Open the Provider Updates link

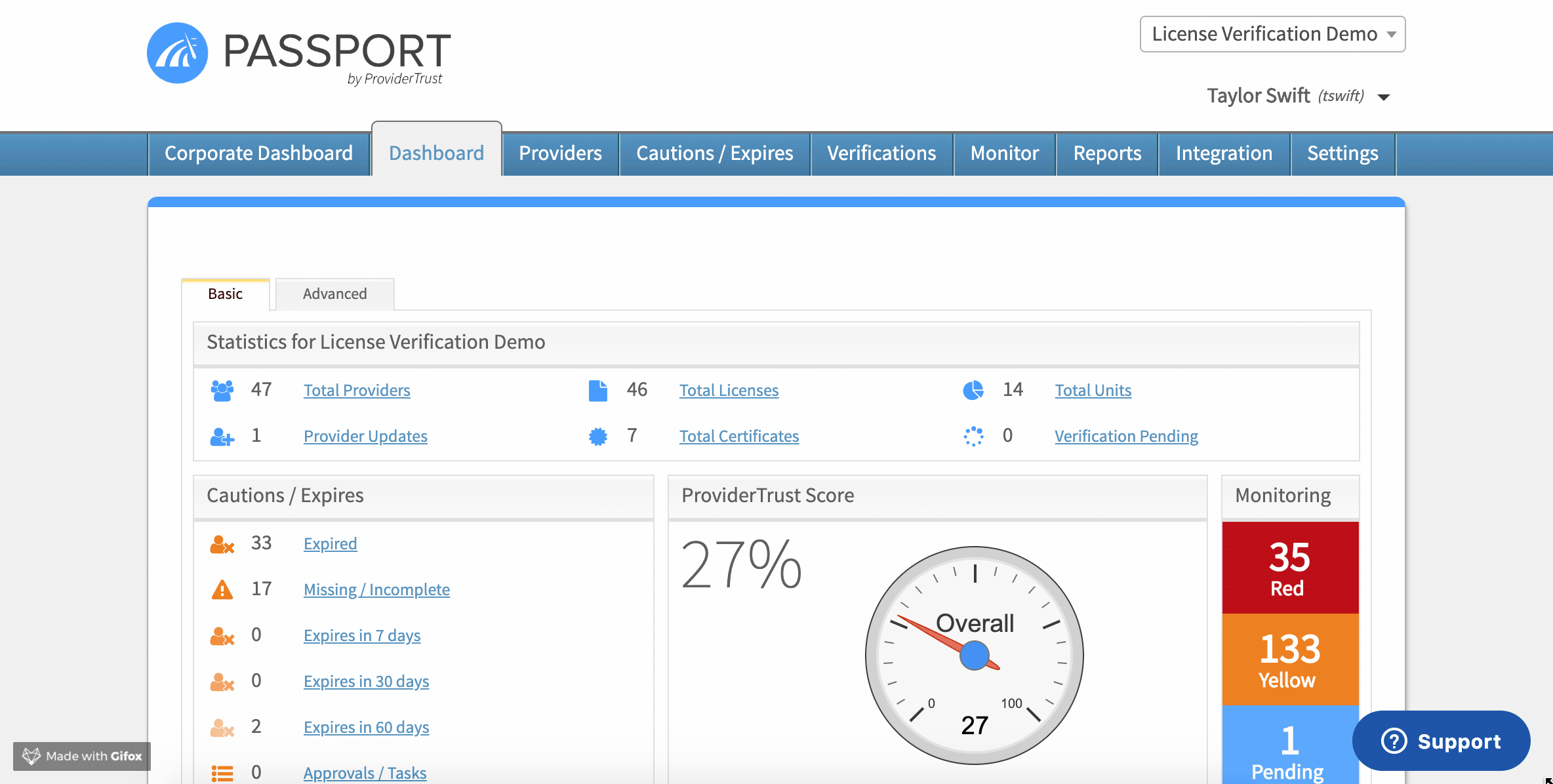365,437
